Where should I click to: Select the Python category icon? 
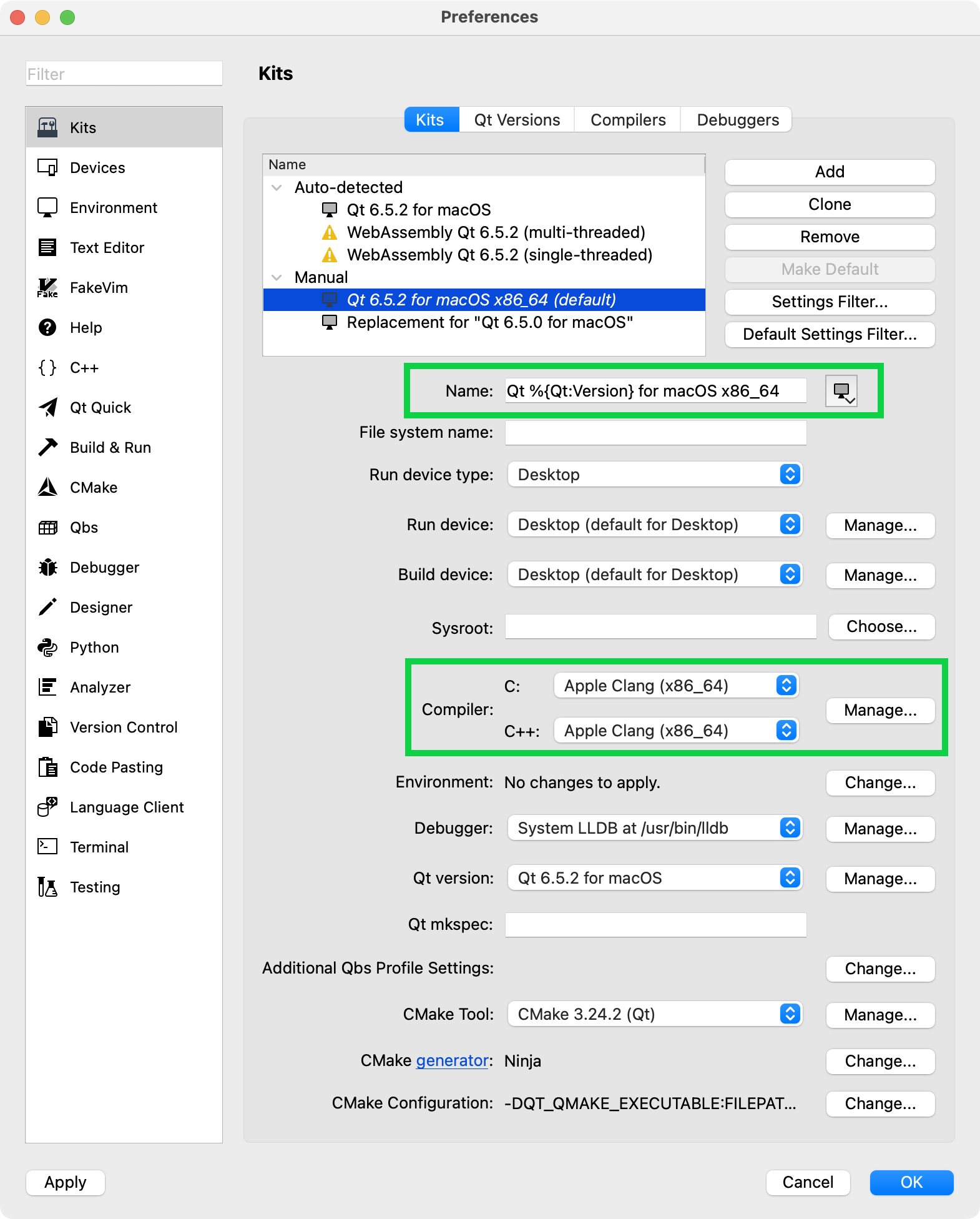[x=47, y=648]
